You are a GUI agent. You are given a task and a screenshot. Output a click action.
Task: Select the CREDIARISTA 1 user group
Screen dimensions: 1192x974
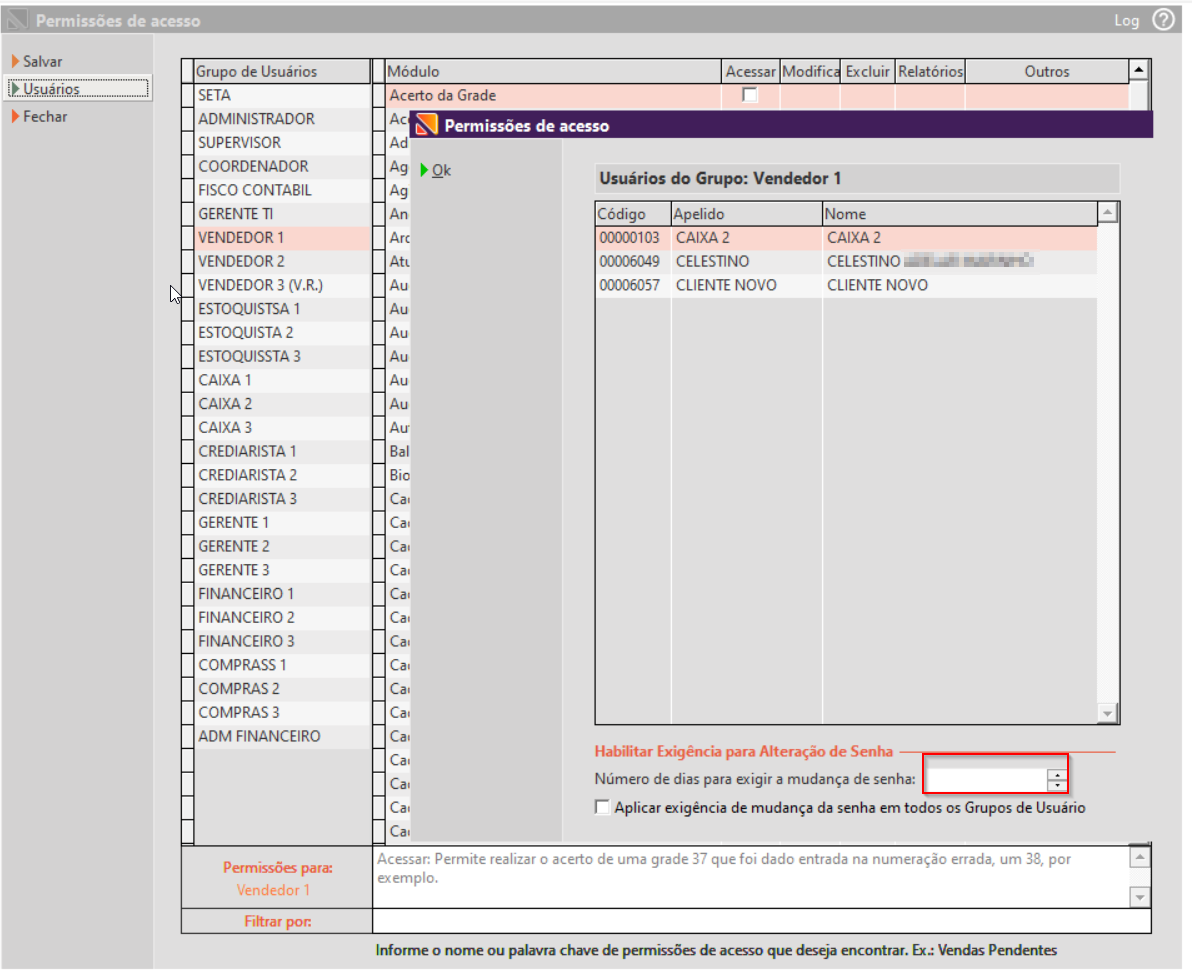282,451
